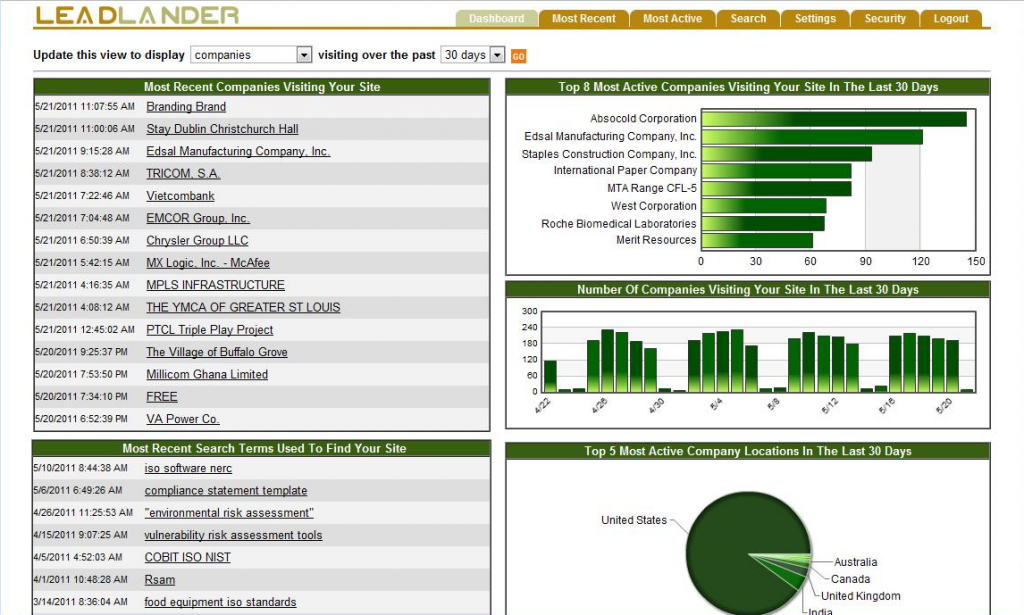Open the companies display dropdown

[251, 55]
